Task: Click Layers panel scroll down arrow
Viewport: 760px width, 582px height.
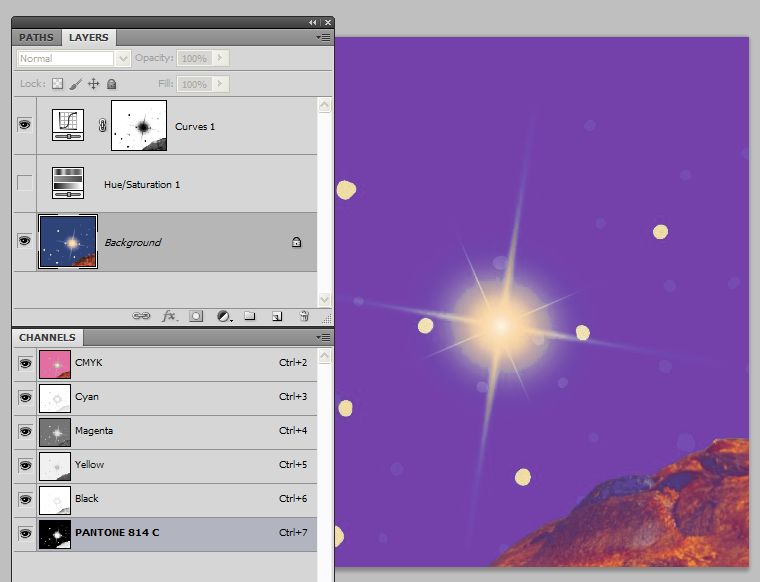Action: 324,299
